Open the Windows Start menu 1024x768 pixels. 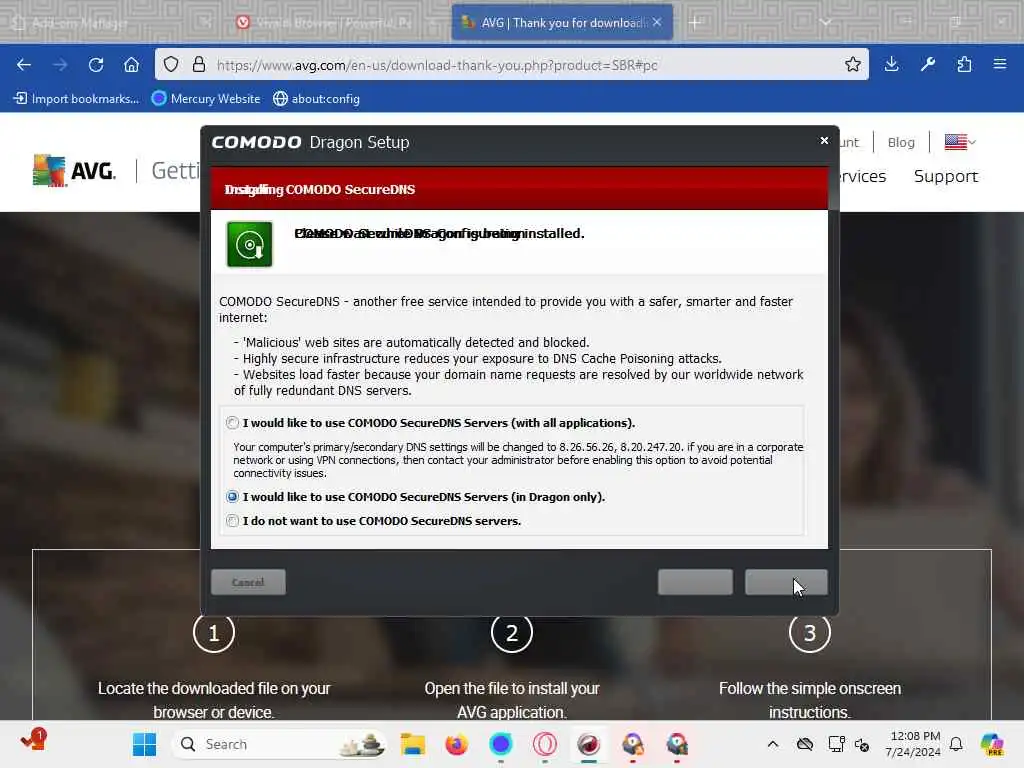[x=144, y=744]
